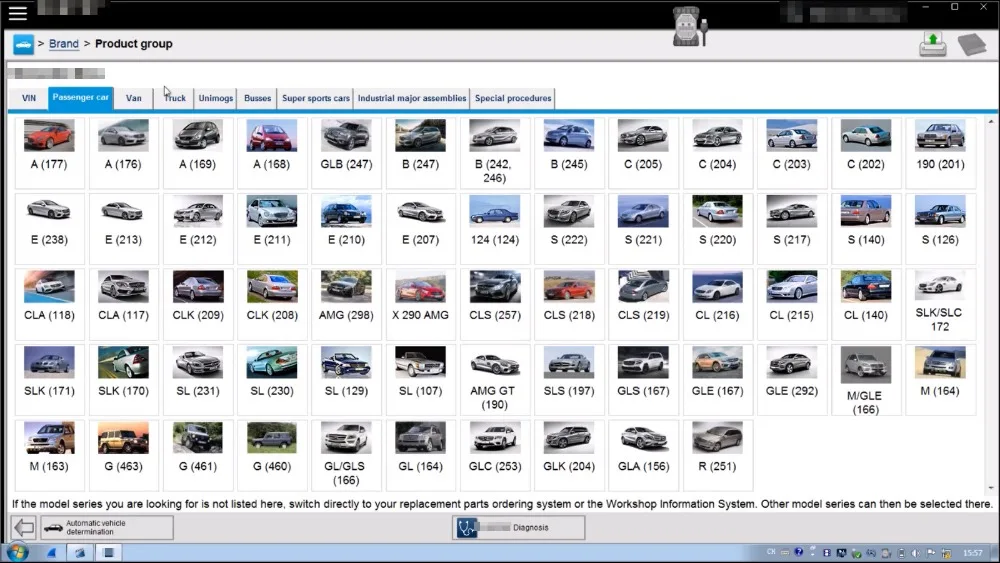Open Windows Start menu
This screenshot has width=1000, height=563.
(x=16, y=552)
